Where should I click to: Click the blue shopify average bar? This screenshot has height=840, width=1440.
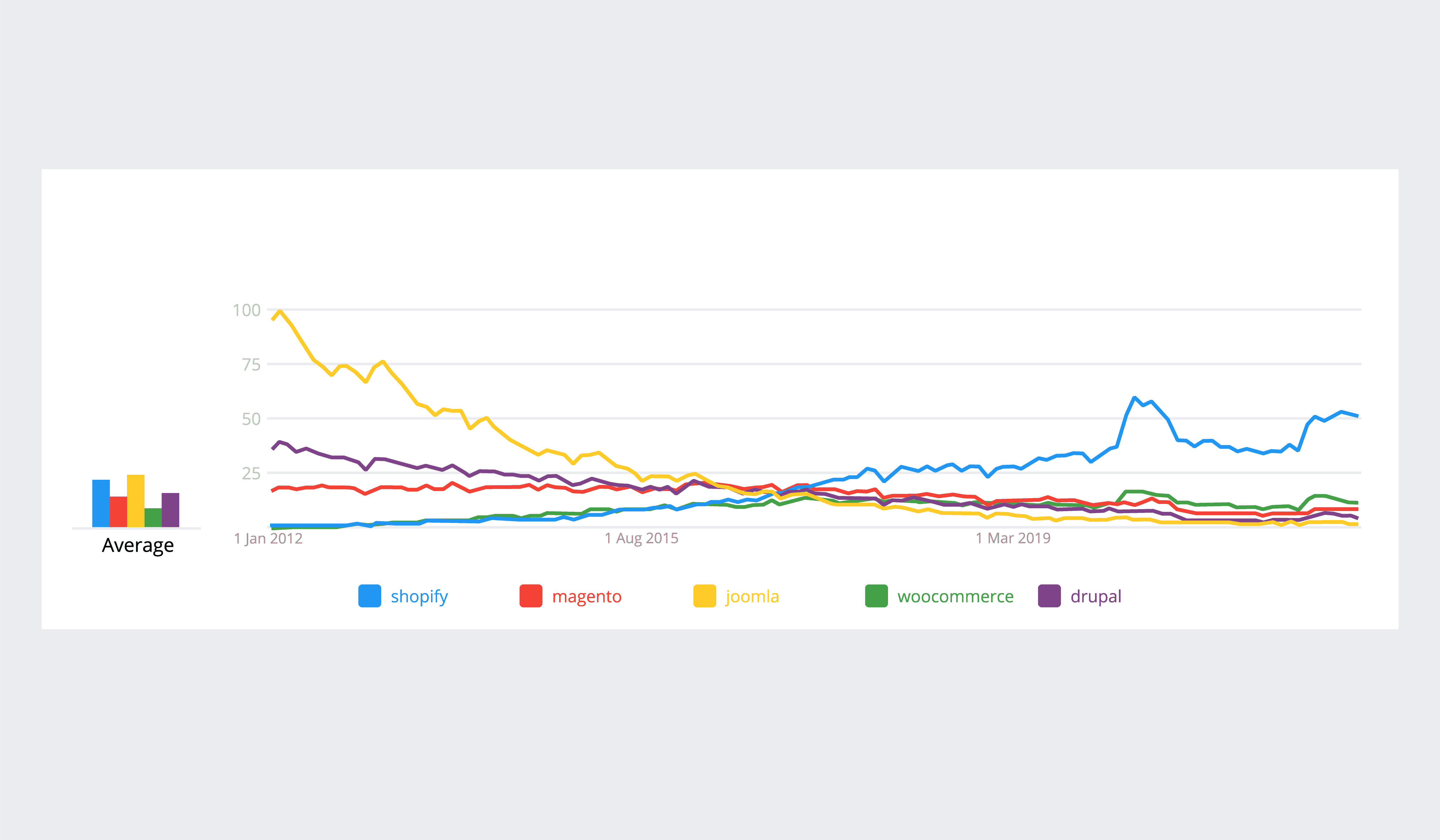(x=101, y=503)
